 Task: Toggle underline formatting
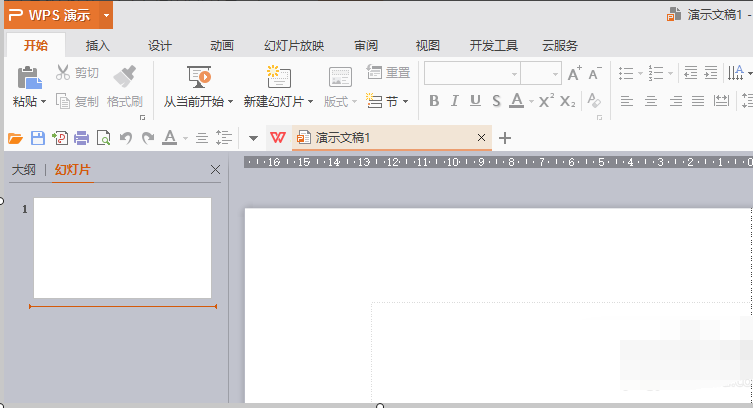(475, 101)
